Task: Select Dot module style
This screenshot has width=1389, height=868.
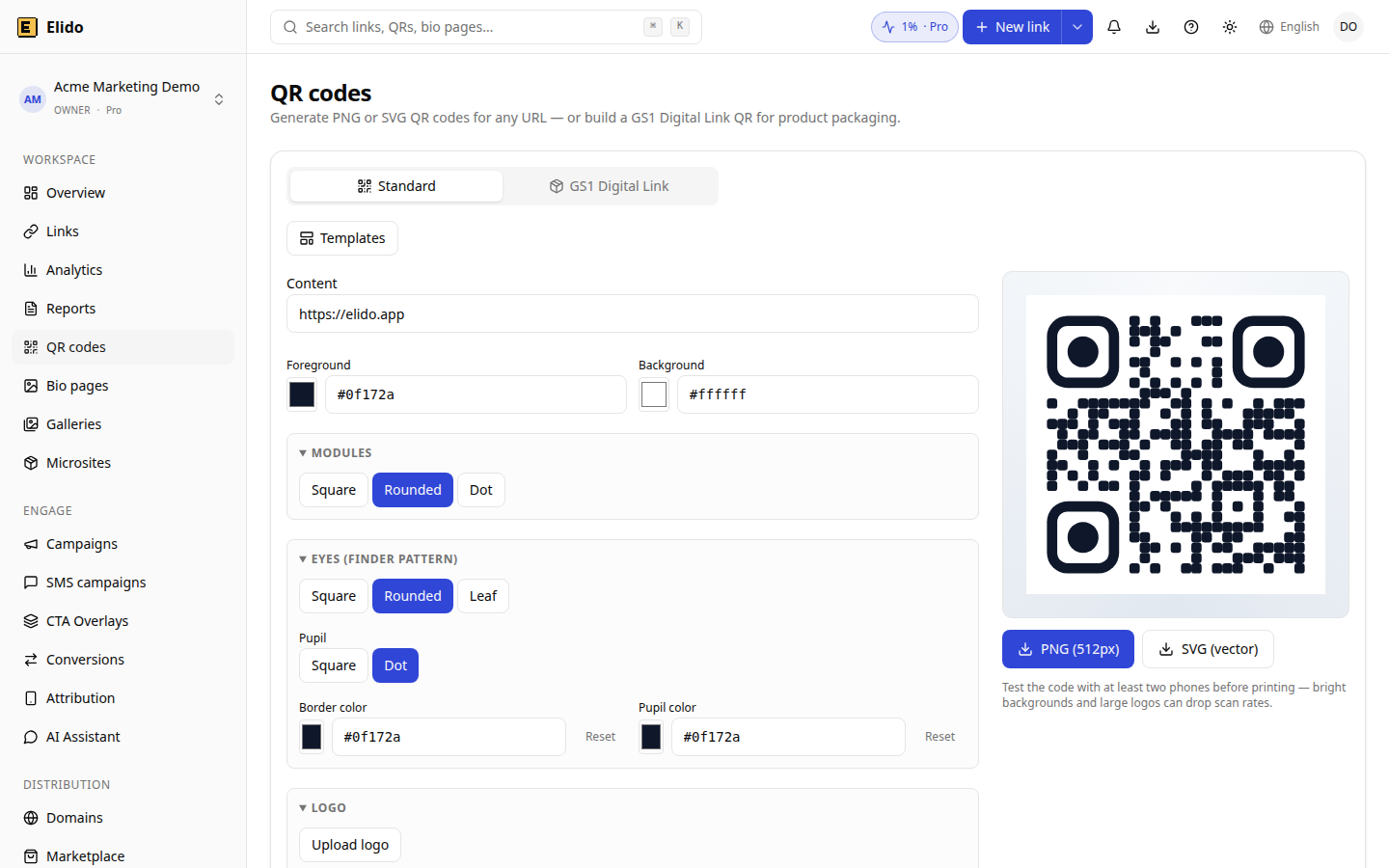Action: (x=481, y=490)
